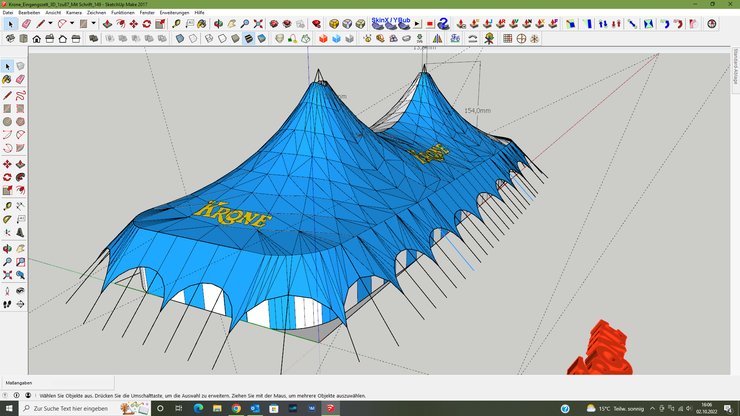Expand the Arc tool dropdown arrow
Viewport: 740px width, 416px height.
coord(72,24)
